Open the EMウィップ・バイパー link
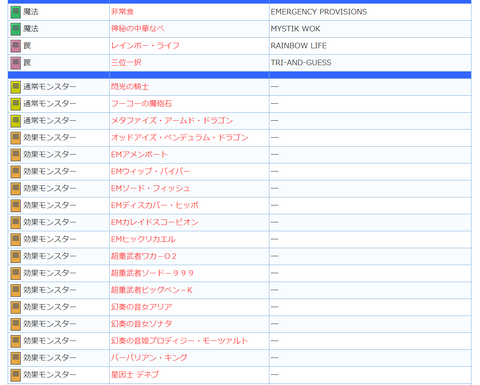 (x=151, y=172)
